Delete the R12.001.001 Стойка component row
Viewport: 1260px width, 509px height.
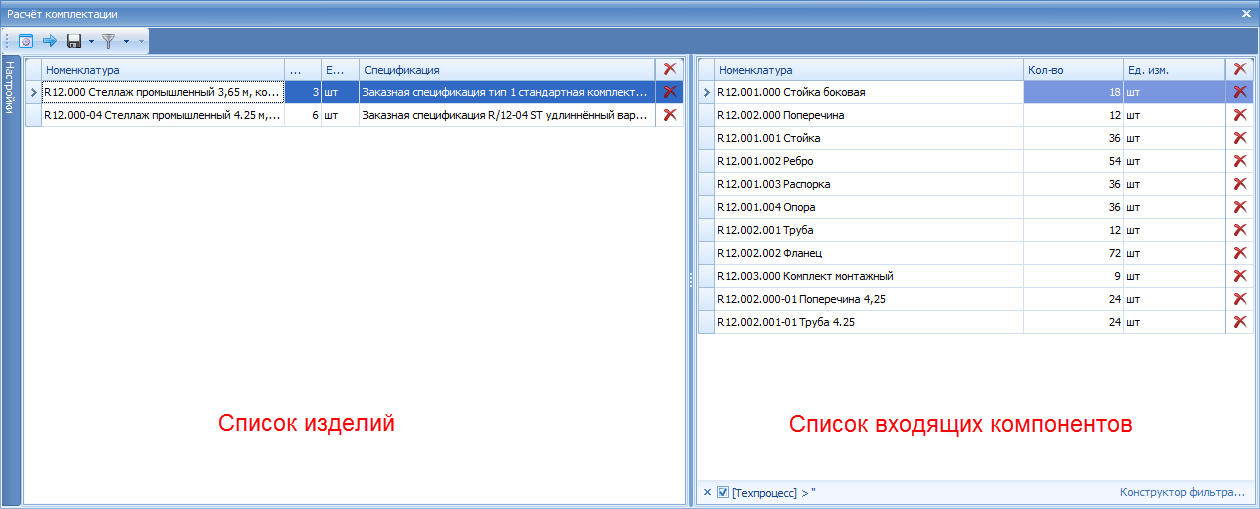(x=1240, y=138)
